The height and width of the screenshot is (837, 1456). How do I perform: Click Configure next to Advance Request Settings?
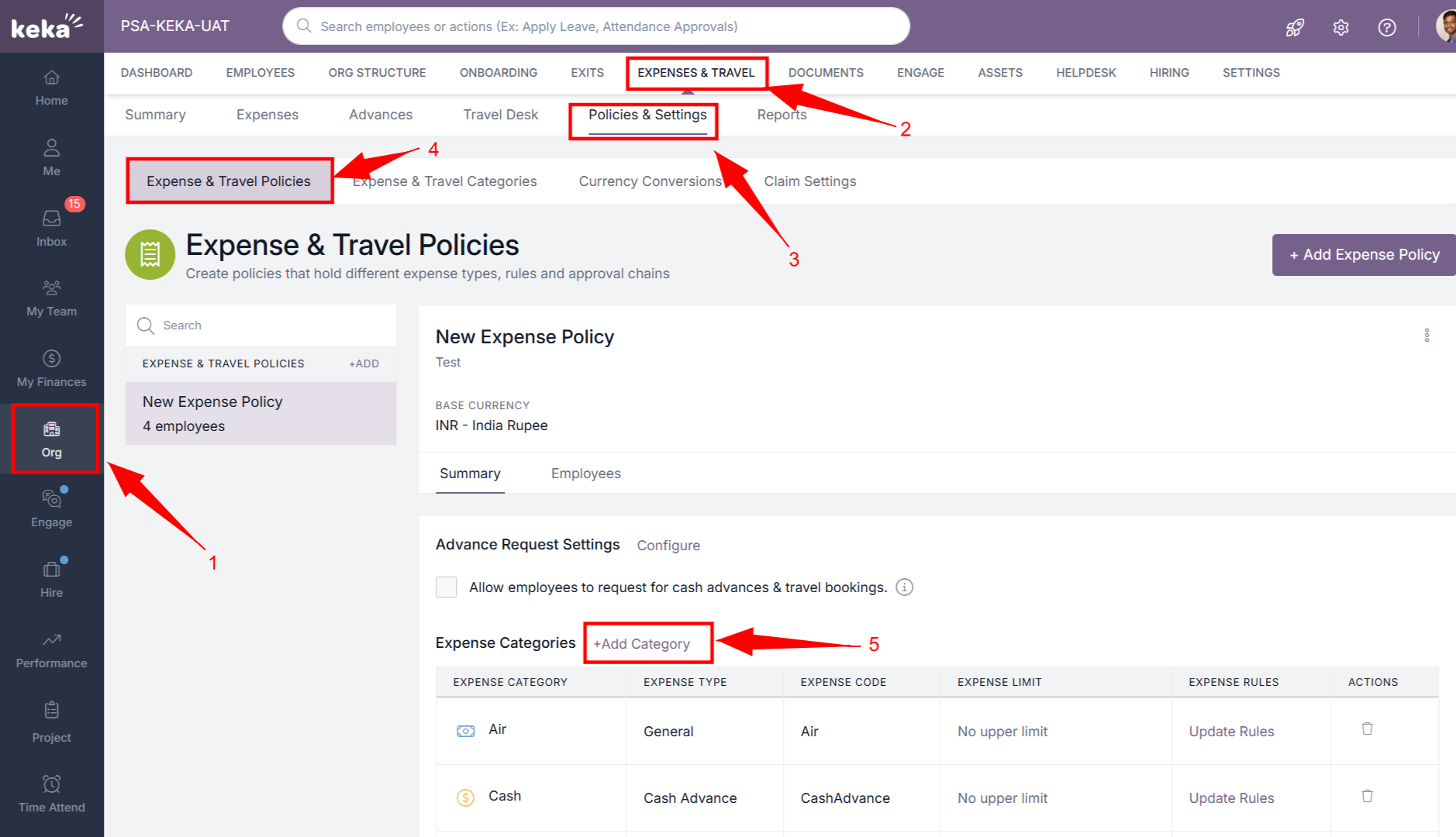(668, 546)
